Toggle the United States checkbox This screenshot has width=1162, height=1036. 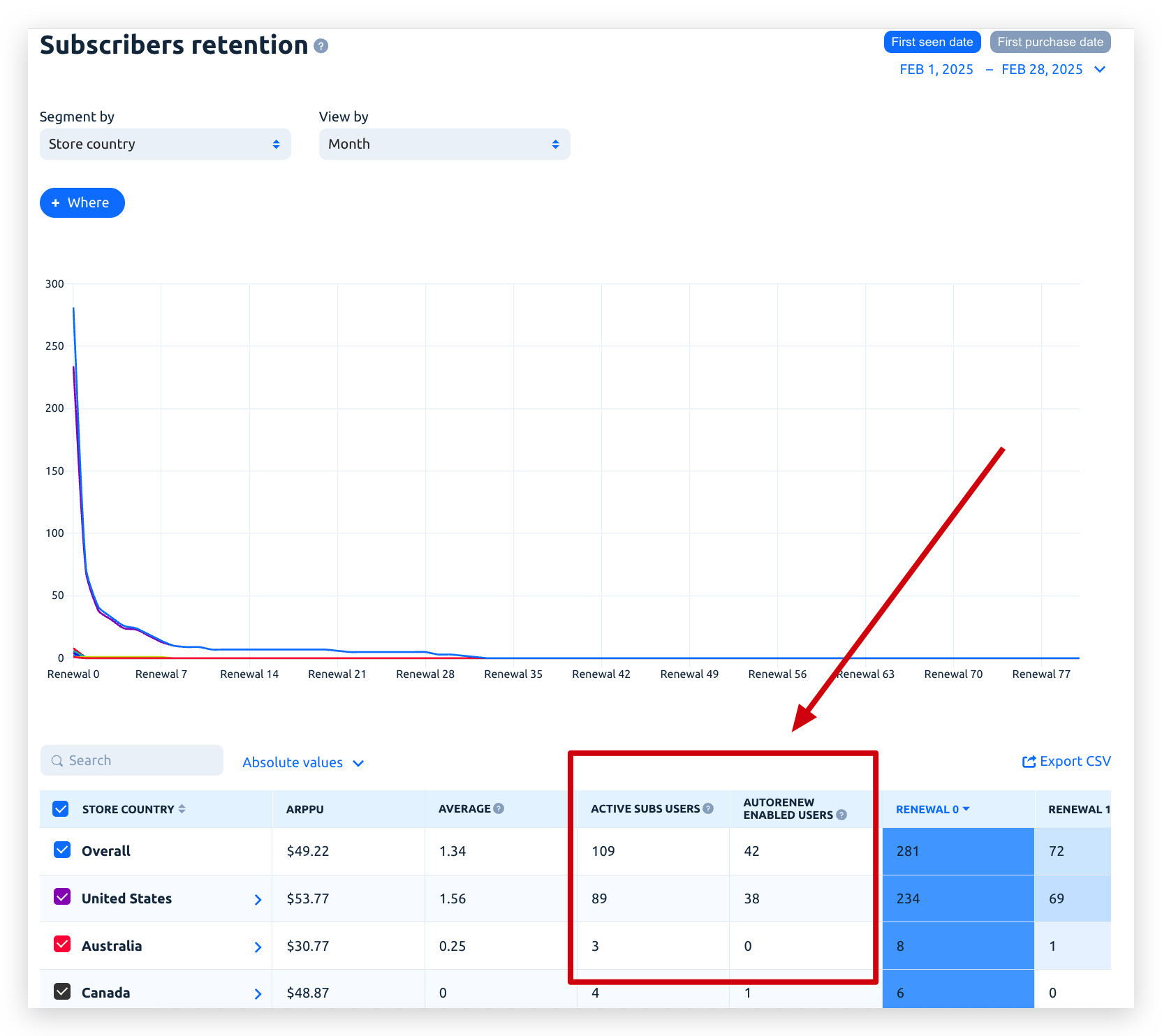62,897
